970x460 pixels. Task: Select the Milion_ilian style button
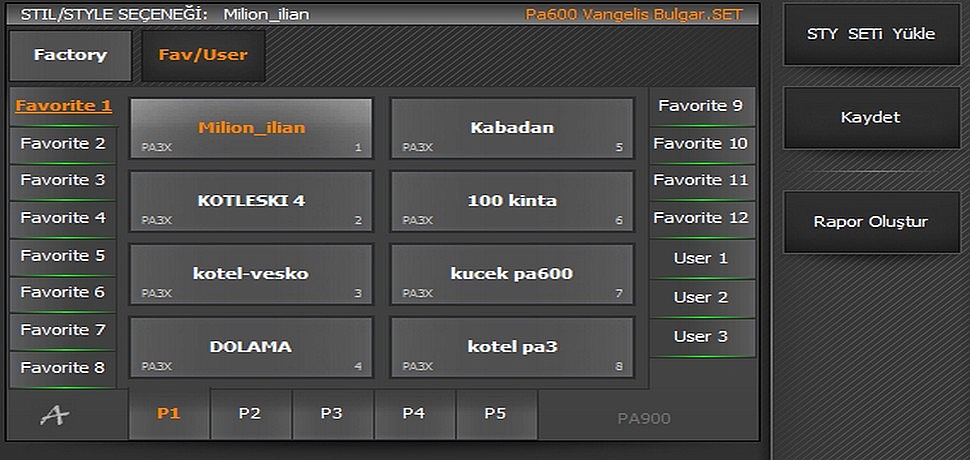coord(251,128)
